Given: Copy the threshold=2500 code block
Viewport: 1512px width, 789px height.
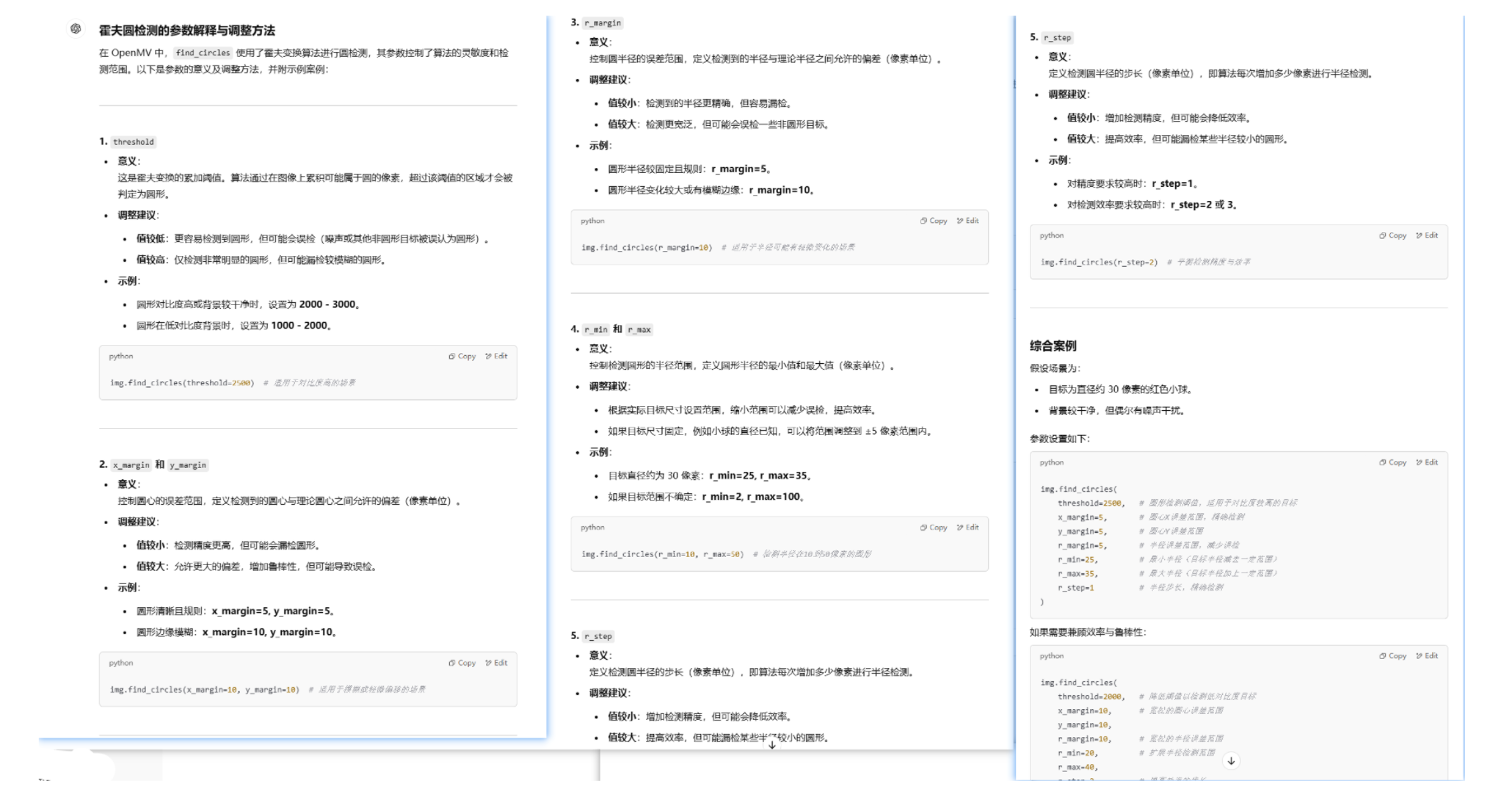Looking at the screenshot, I should click(462, 357).
